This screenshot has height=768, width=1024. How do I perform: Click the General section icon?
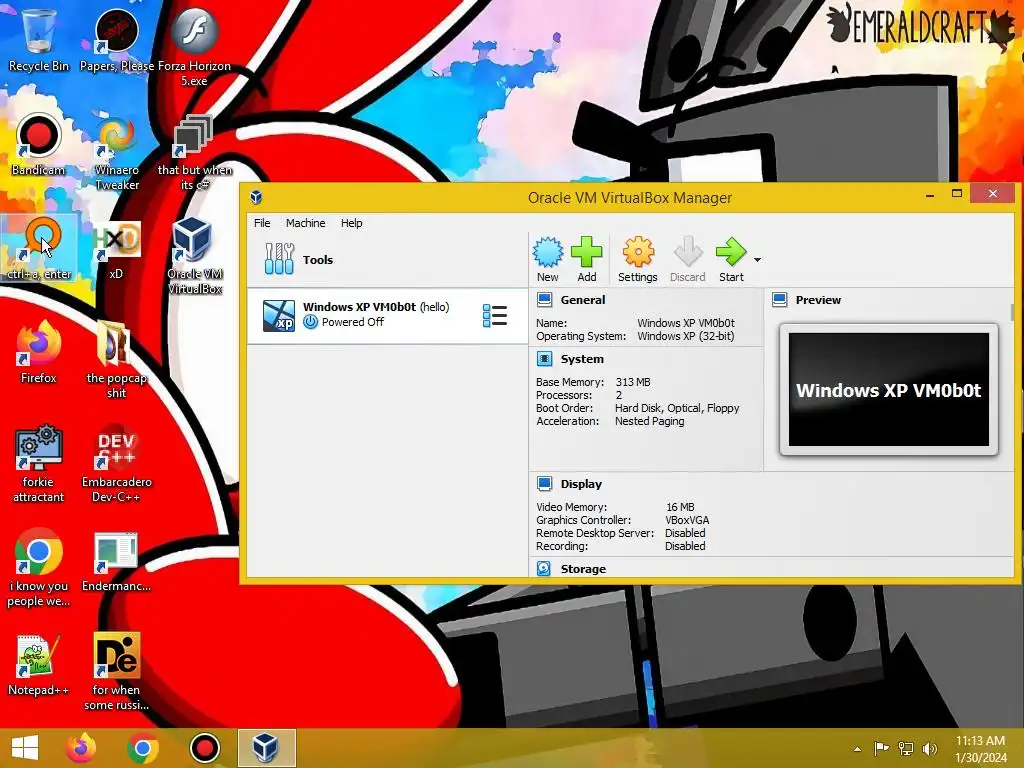pyautogui.click(x=544, y=300)
